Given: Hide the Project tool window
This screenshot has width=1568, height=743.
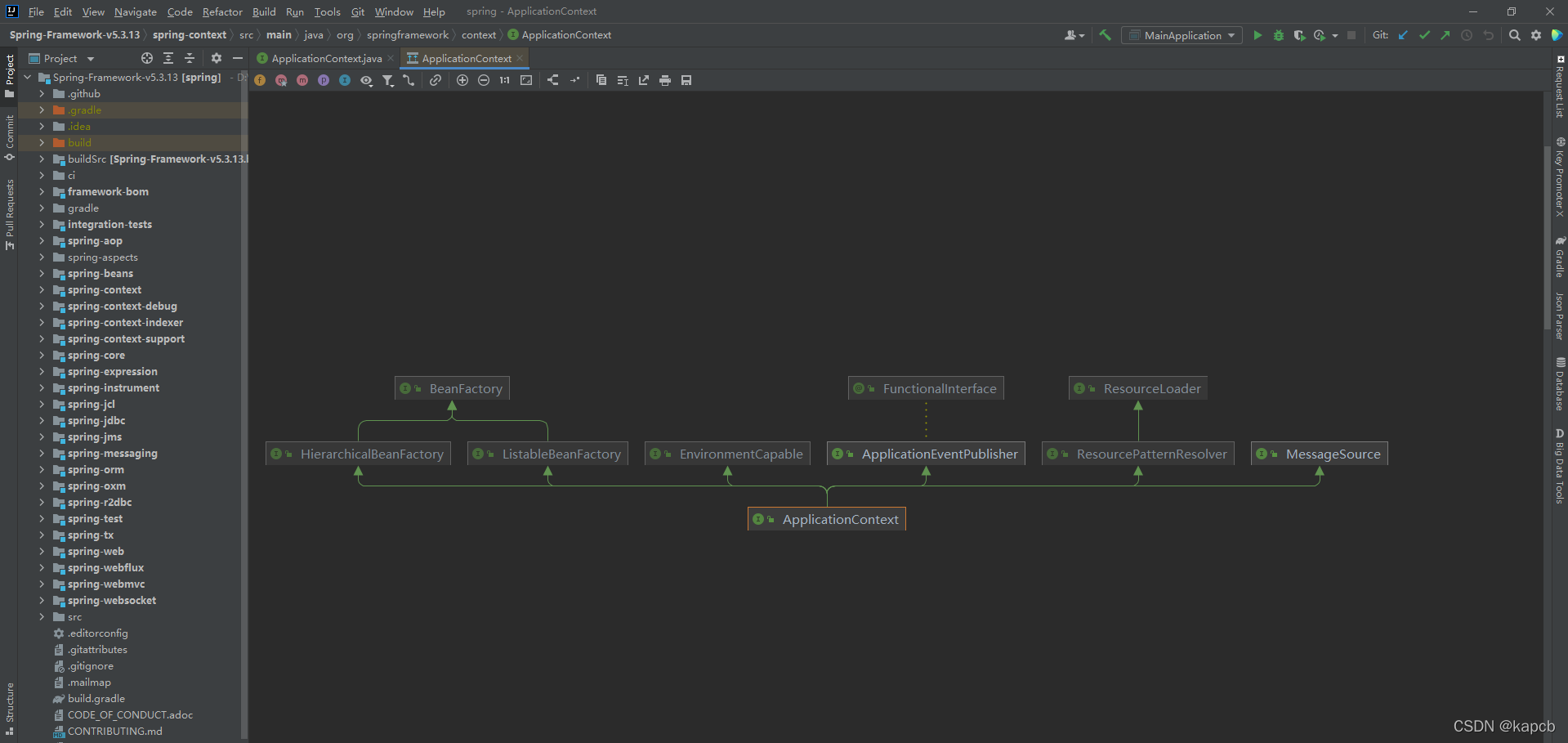Looking at the screenshot, I should pyautogui.click(x=238, y=58).
